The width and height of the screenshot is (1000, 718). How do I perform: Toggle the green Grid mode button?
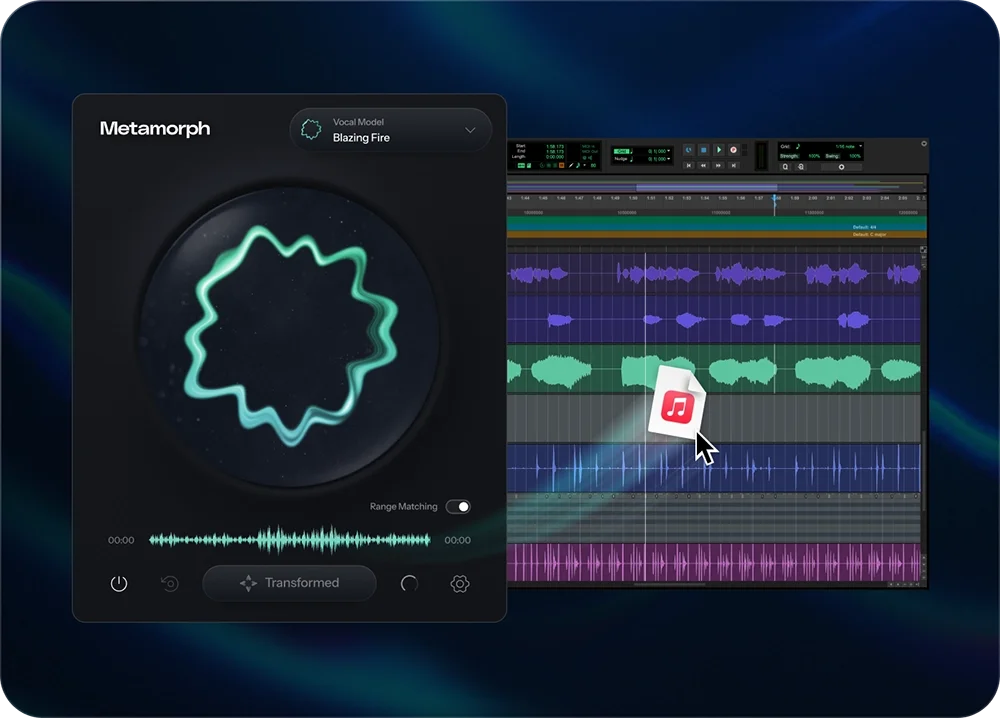621,151
